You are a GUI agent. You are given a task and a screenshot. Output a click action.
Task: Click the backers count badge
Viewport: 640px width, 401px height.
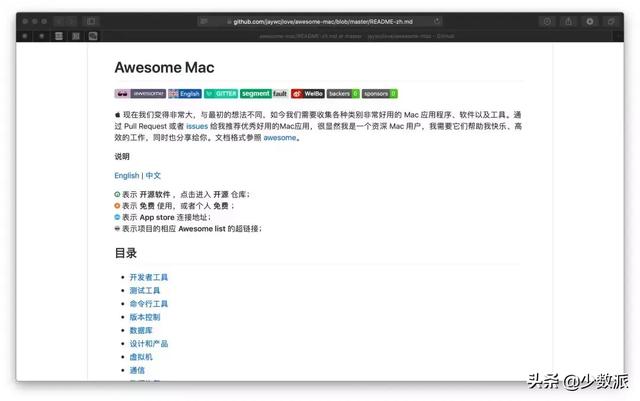pos(343,94)
